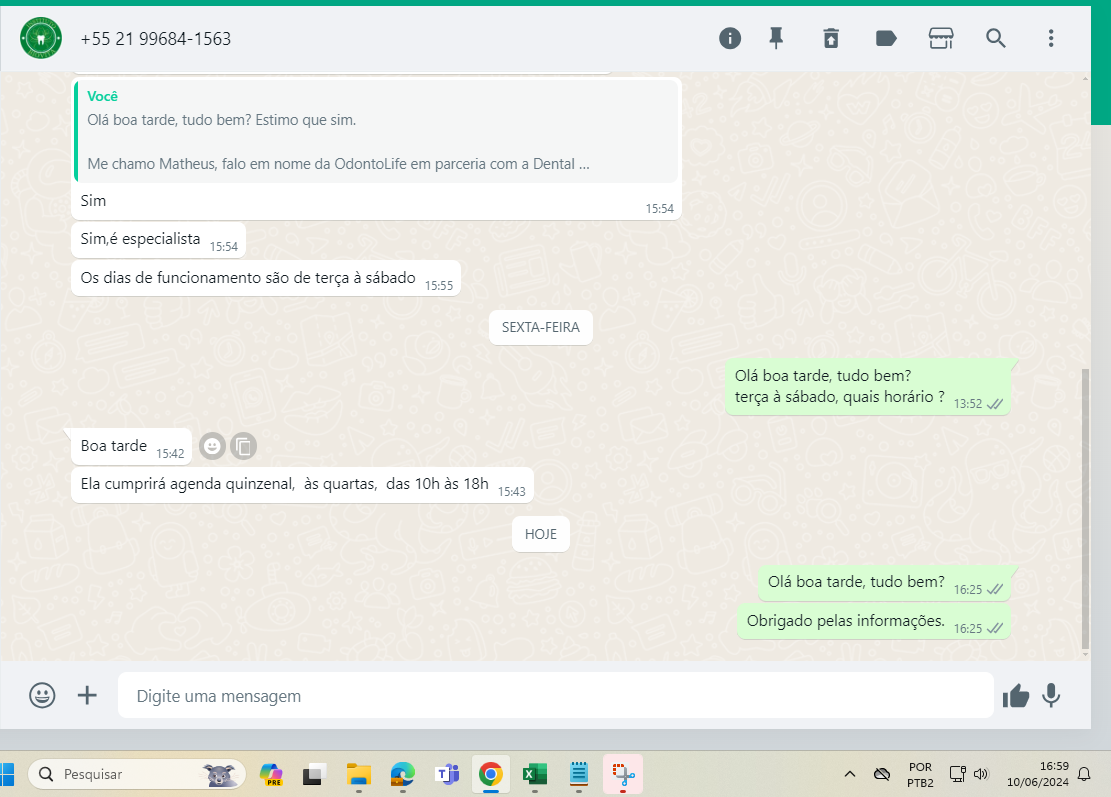
Task: Start voice recording with the microphone icon
Action: coord(1051,696)
